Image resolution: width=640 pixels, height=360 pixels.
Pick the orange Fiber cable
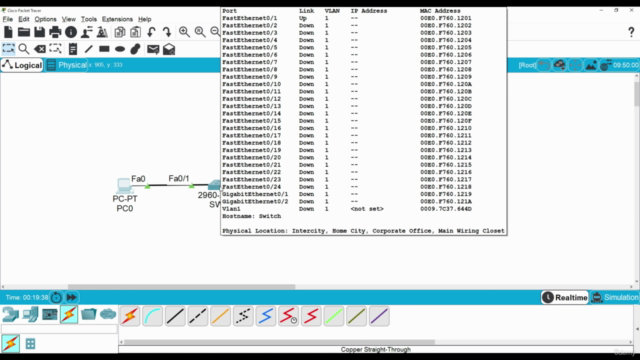click(x=220, y=316)
